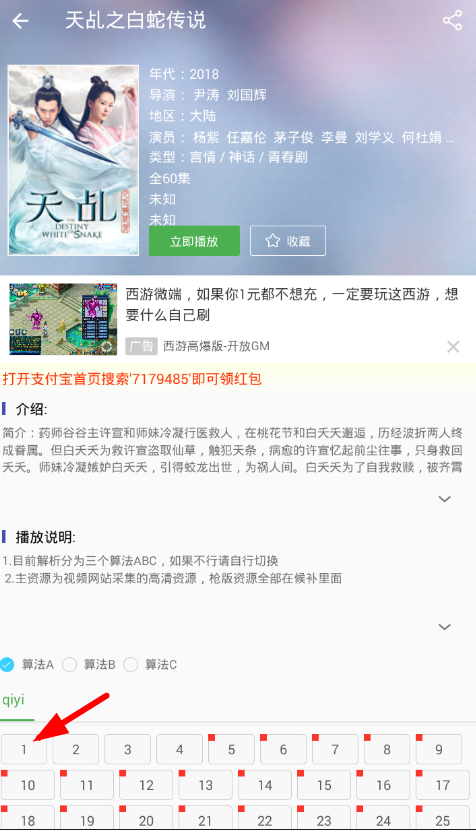Open the 西游微端 ad headline text
This screenshot has height=830, width=476.
[292, 304]
